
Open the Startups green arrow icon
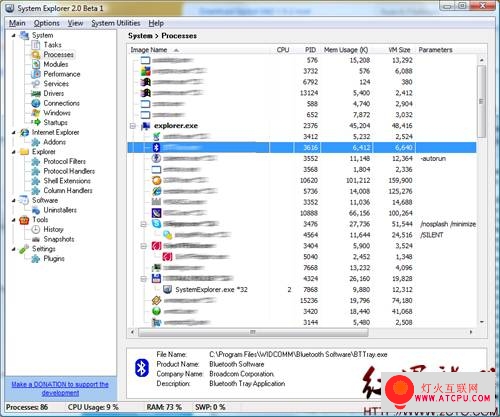36,123
